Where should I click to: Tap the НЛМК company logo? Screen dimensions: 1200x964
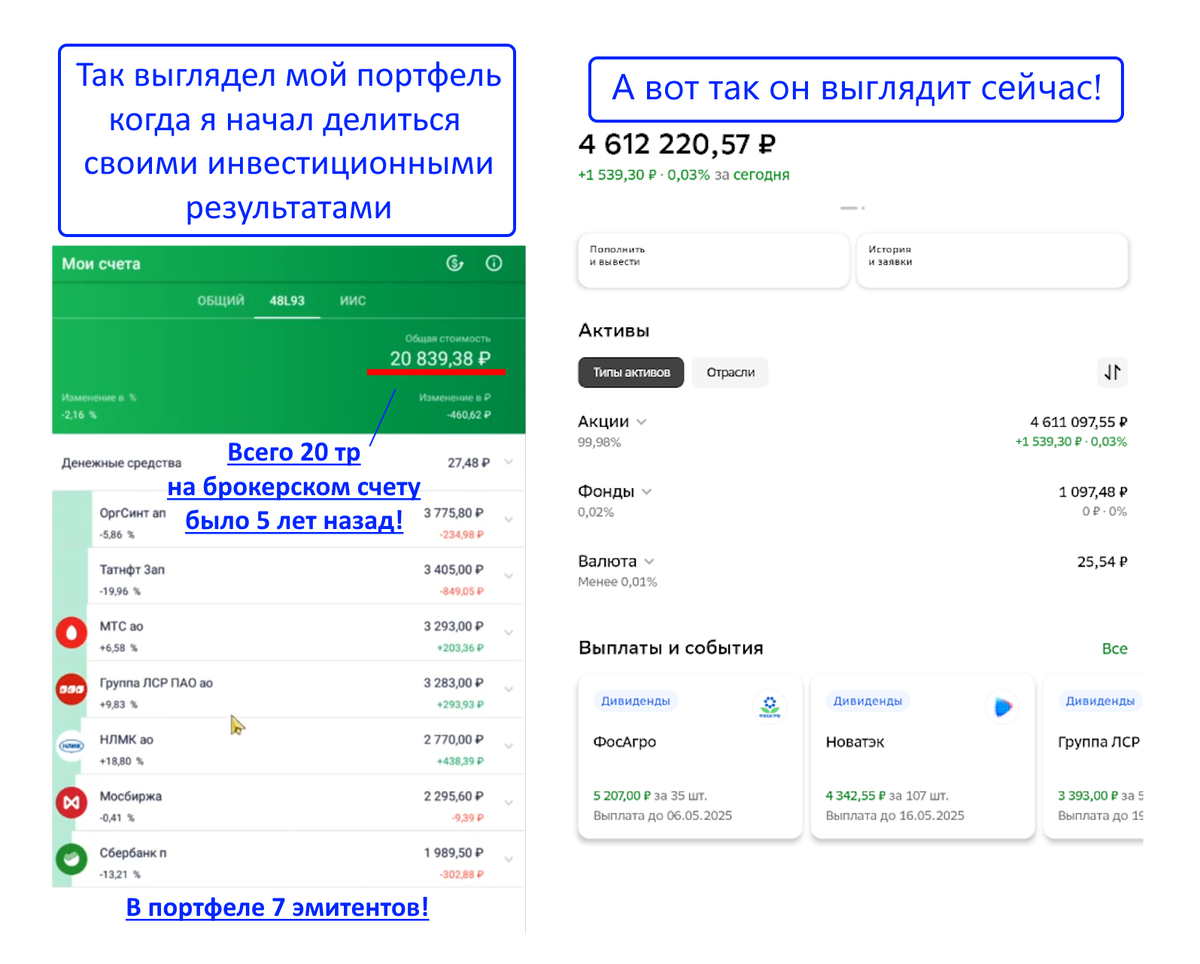[x=69, y=747]
